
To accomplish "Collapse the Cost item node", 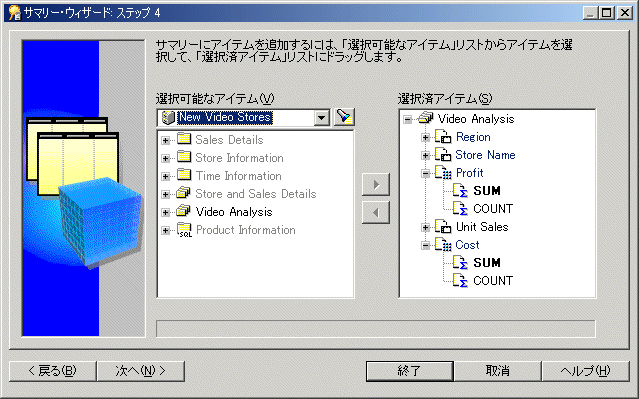I will (x=425, y=245).
